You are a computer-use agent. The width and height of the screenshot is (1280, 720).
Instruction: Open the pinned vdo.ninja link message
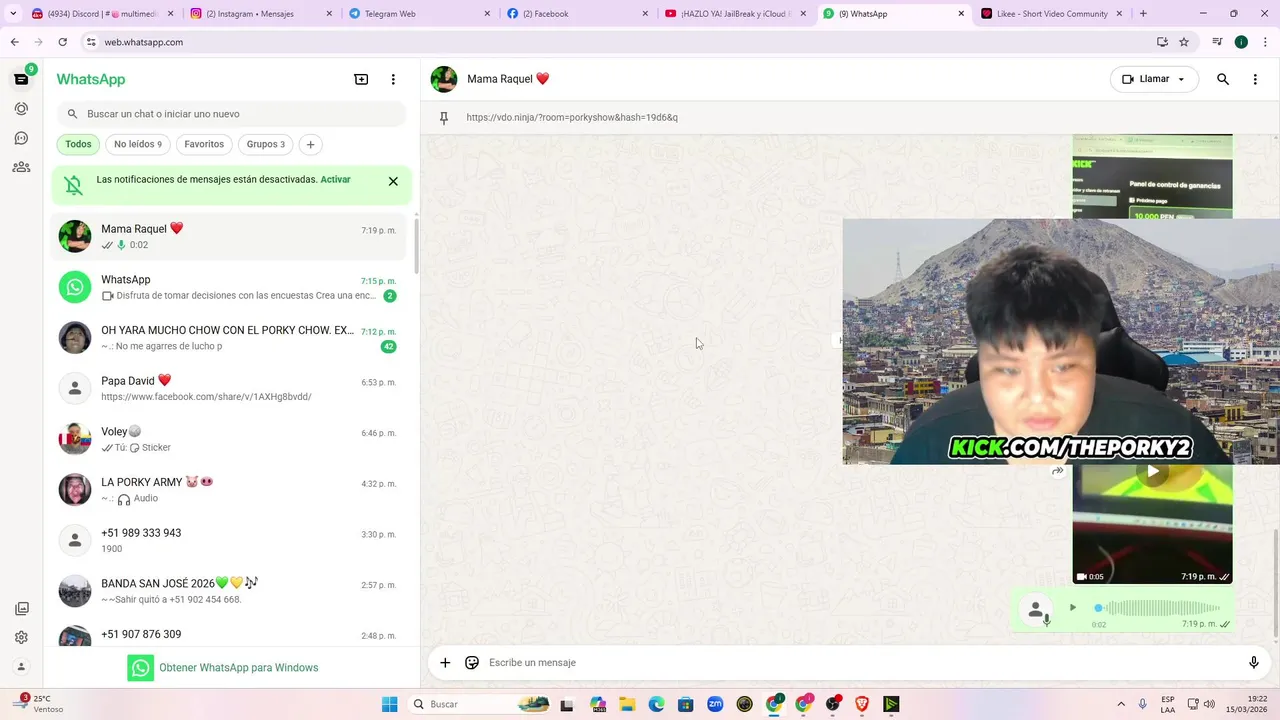[572, 117]
